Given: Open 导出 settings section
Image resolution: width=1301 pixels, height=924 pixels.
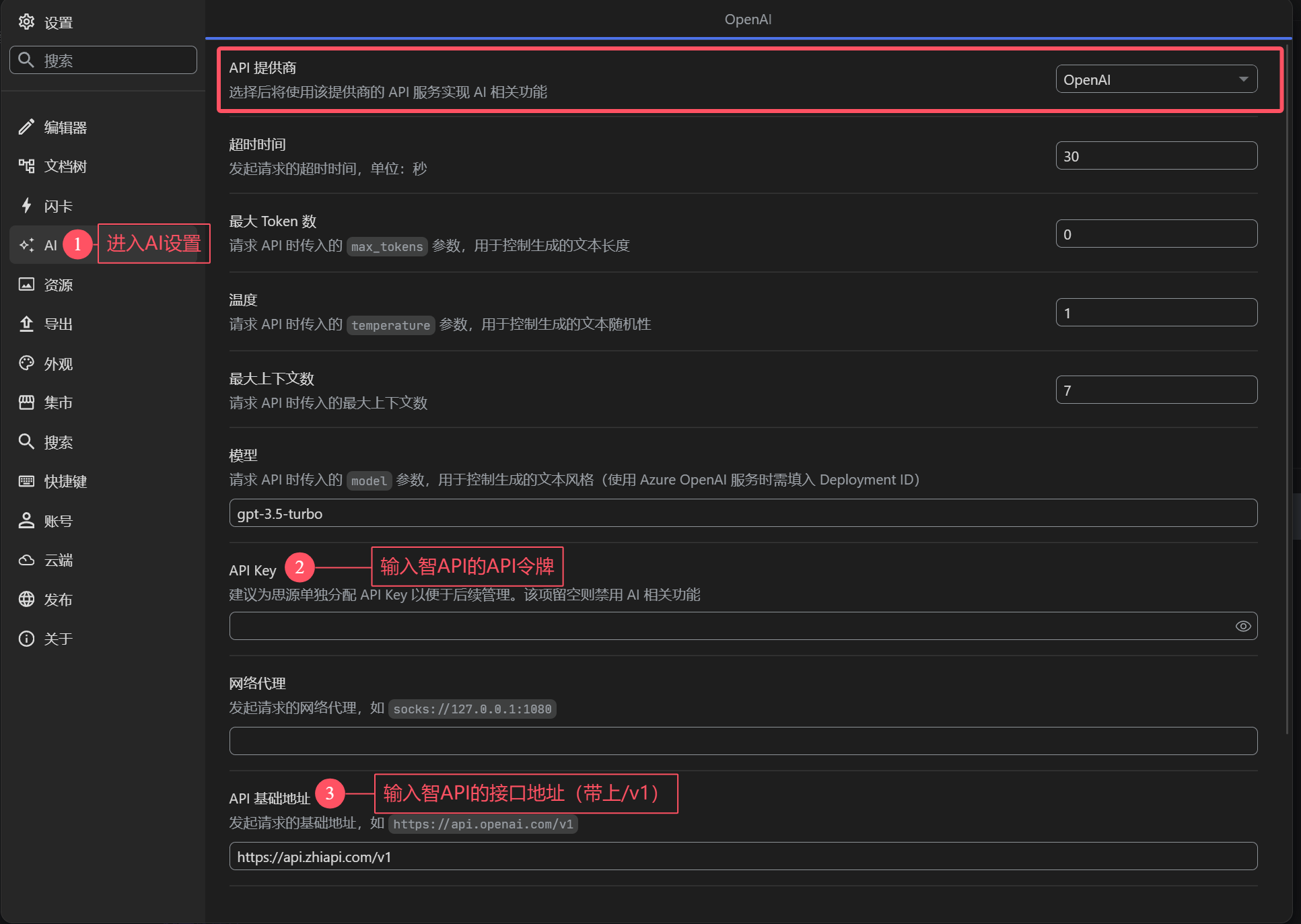Looking at the screenshot, I should pos(104,324).
